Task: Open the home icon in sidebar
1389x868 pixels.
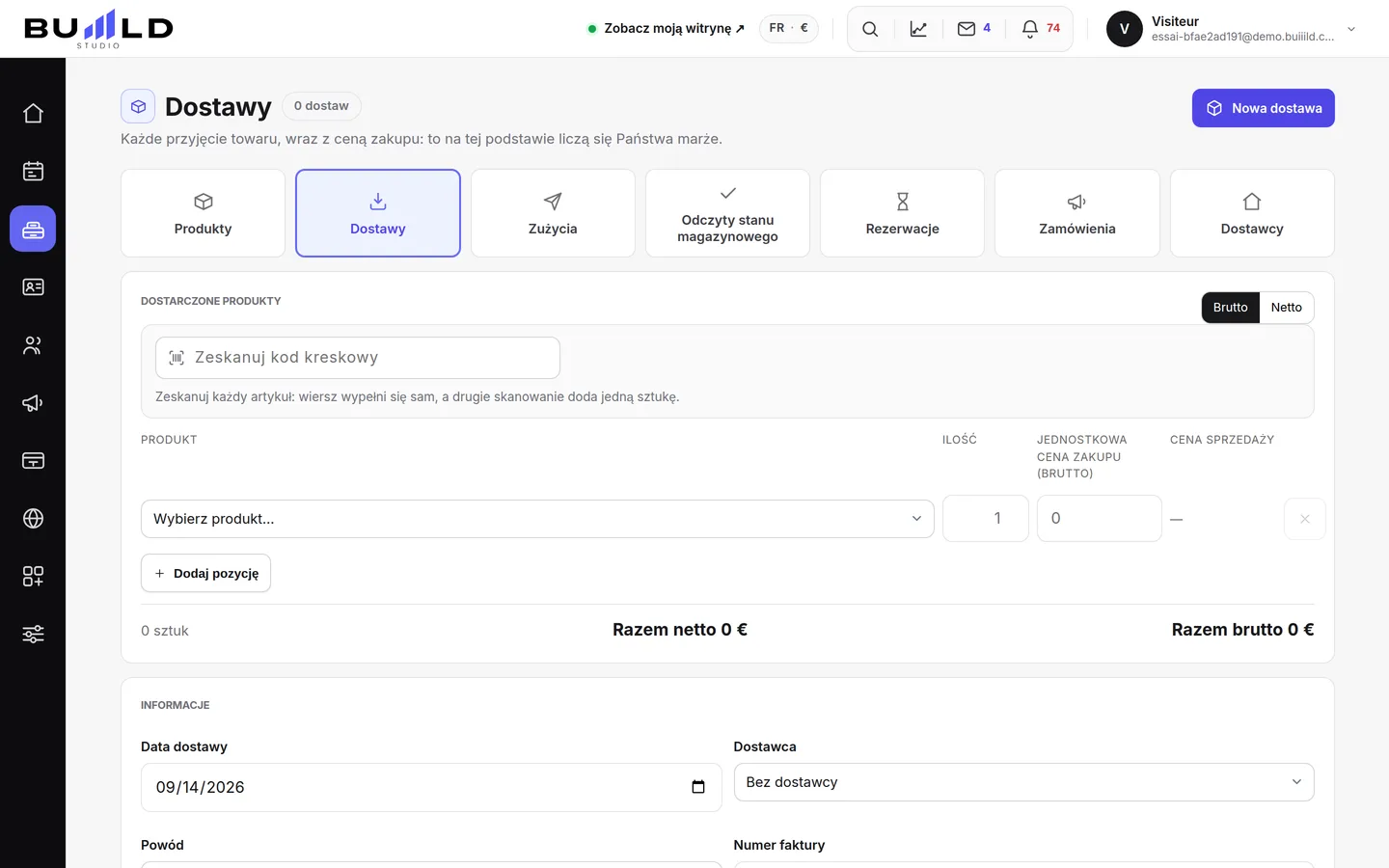Action: pos(33,114)
